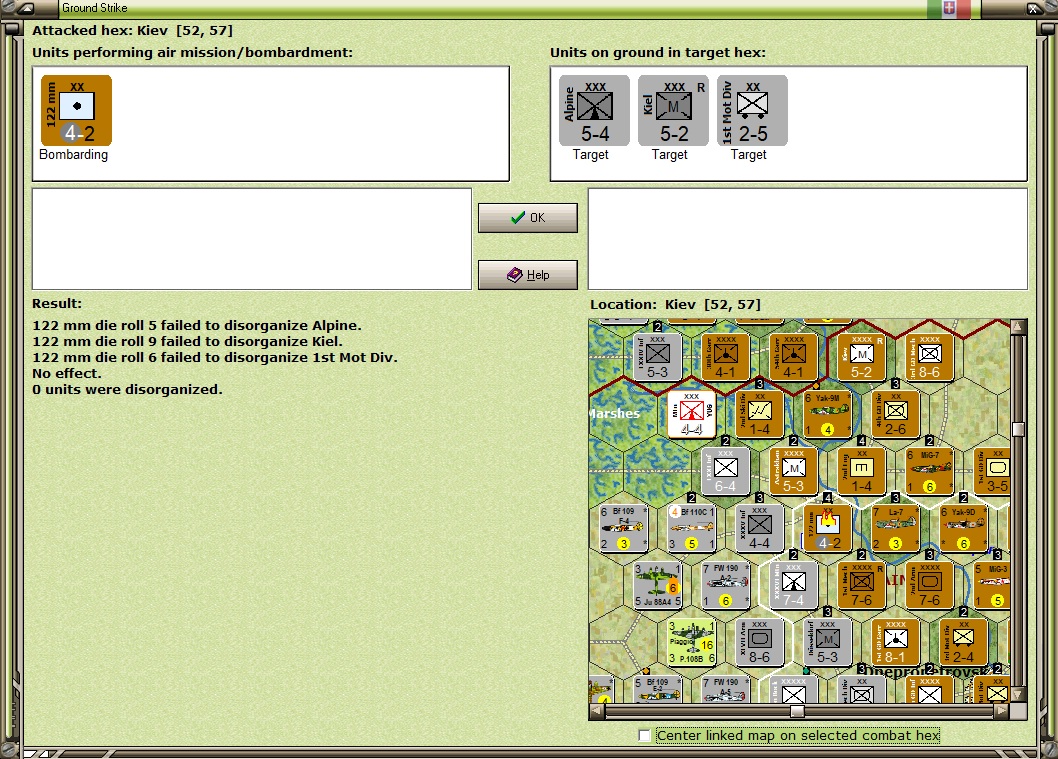
Task: Click the Ju 88A4 bomber counter on map
Action: coord(657,585)
